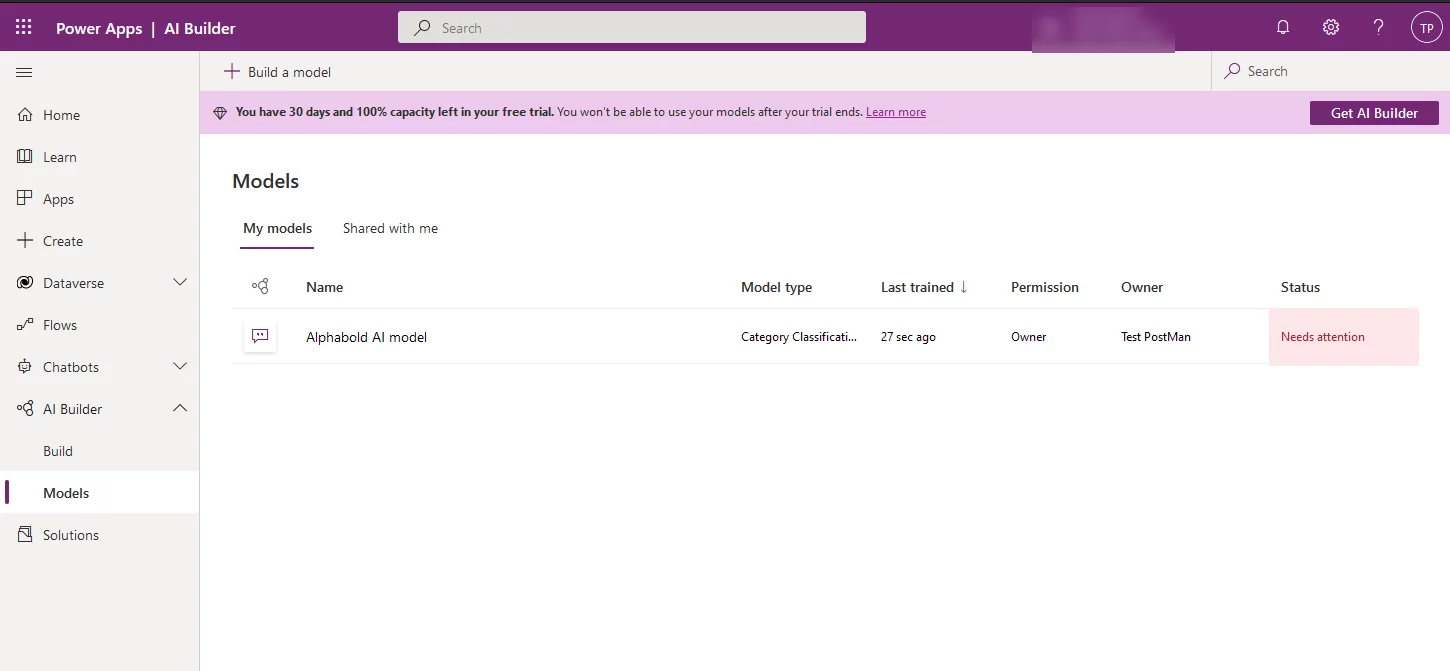Viewport: 1450px width, 671px height.
Task: Click the Status column header
Action: pyautogui.click(x=1300, y=287)
